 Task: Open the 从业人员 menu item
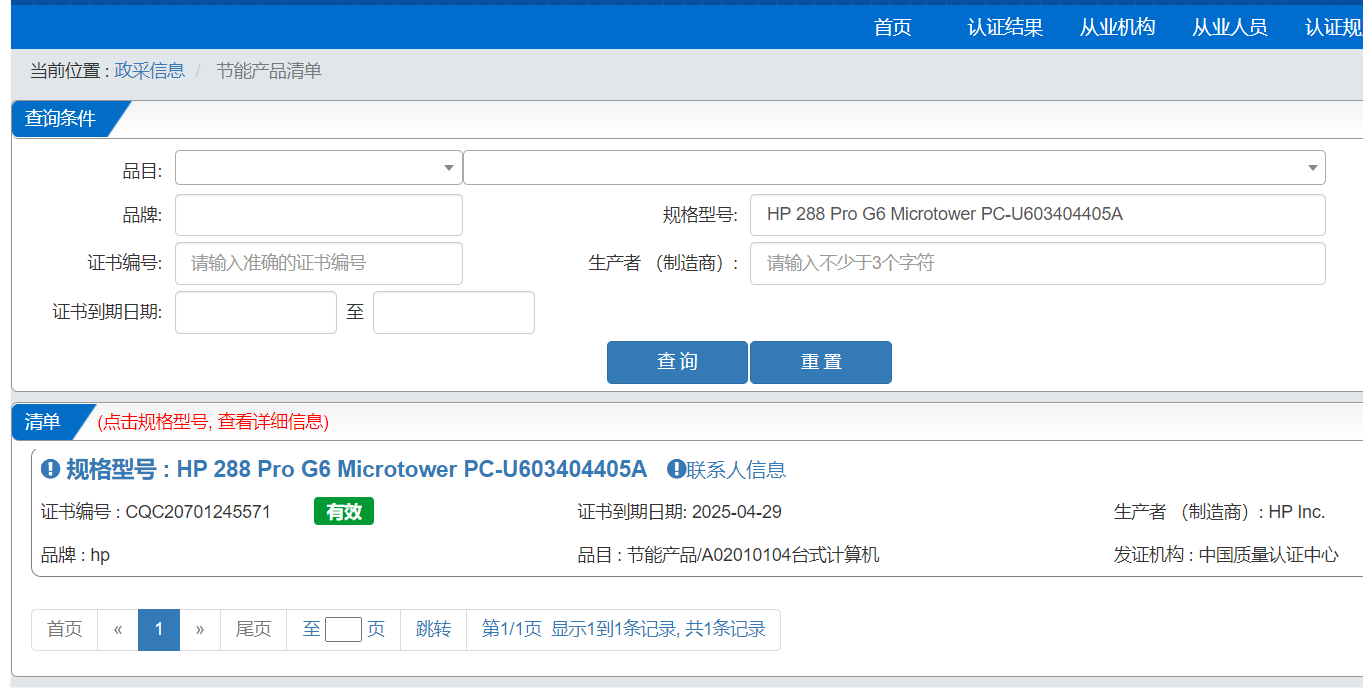[x=1229, y=27]
